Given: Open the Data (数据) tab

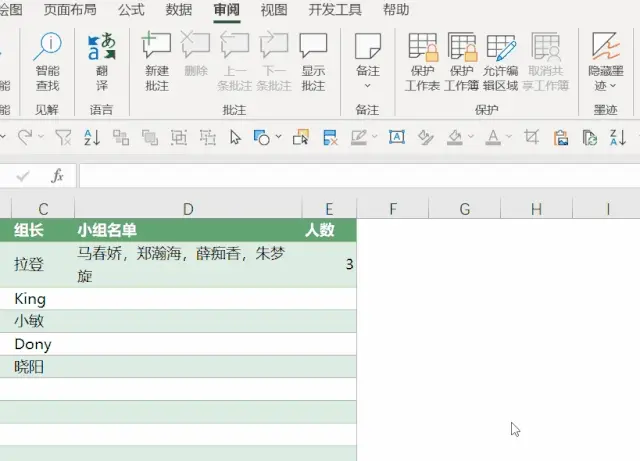Looking at the screenshot, I should (179, 9).
